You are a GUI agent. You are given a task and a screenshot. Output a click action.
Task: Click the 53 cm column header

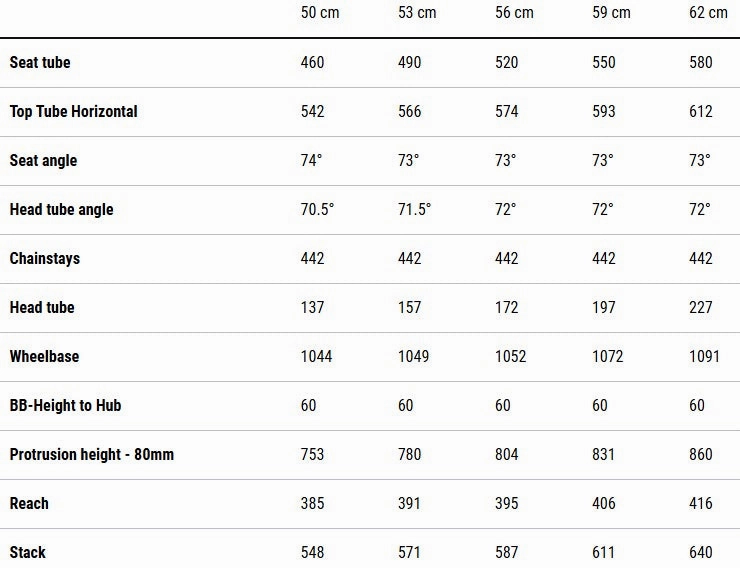(417, 13)
